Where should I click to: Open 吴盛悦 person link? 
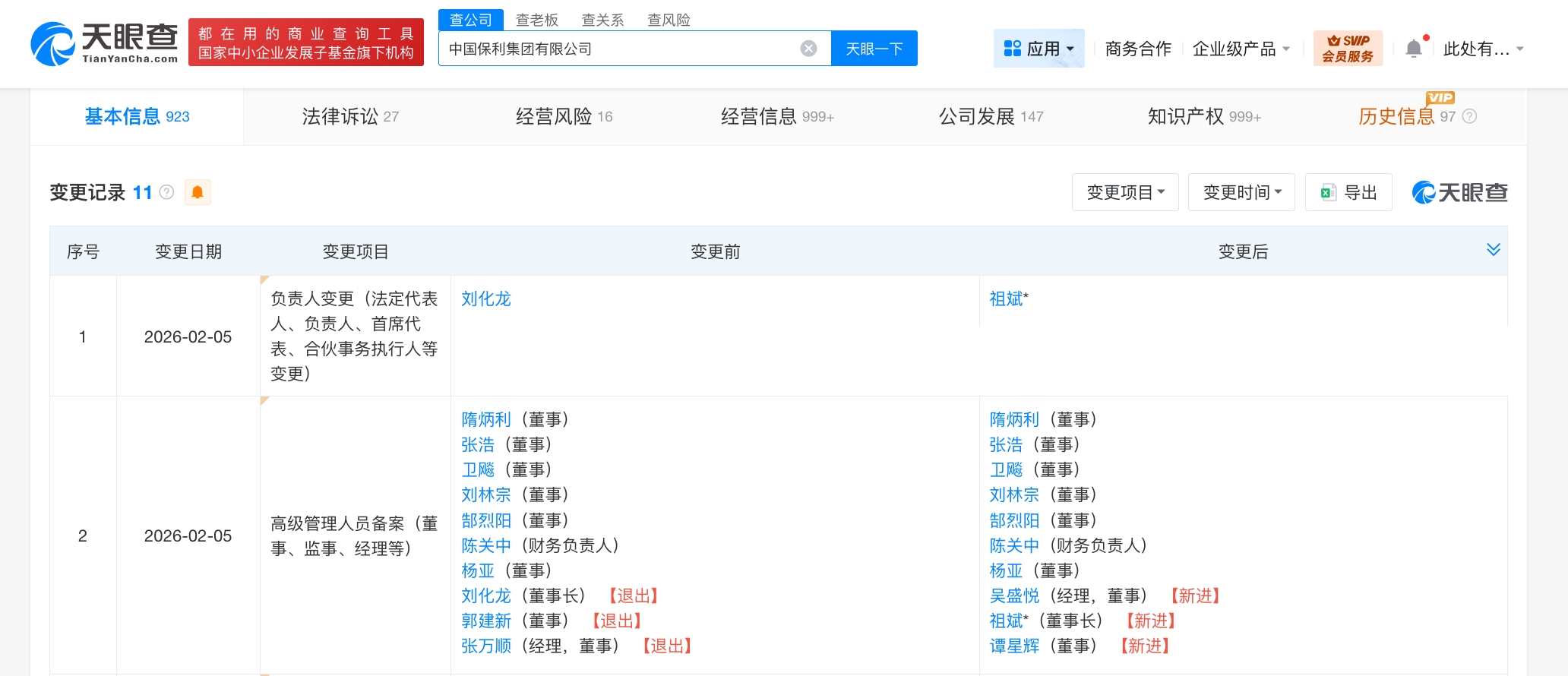tap(1014, 595)
